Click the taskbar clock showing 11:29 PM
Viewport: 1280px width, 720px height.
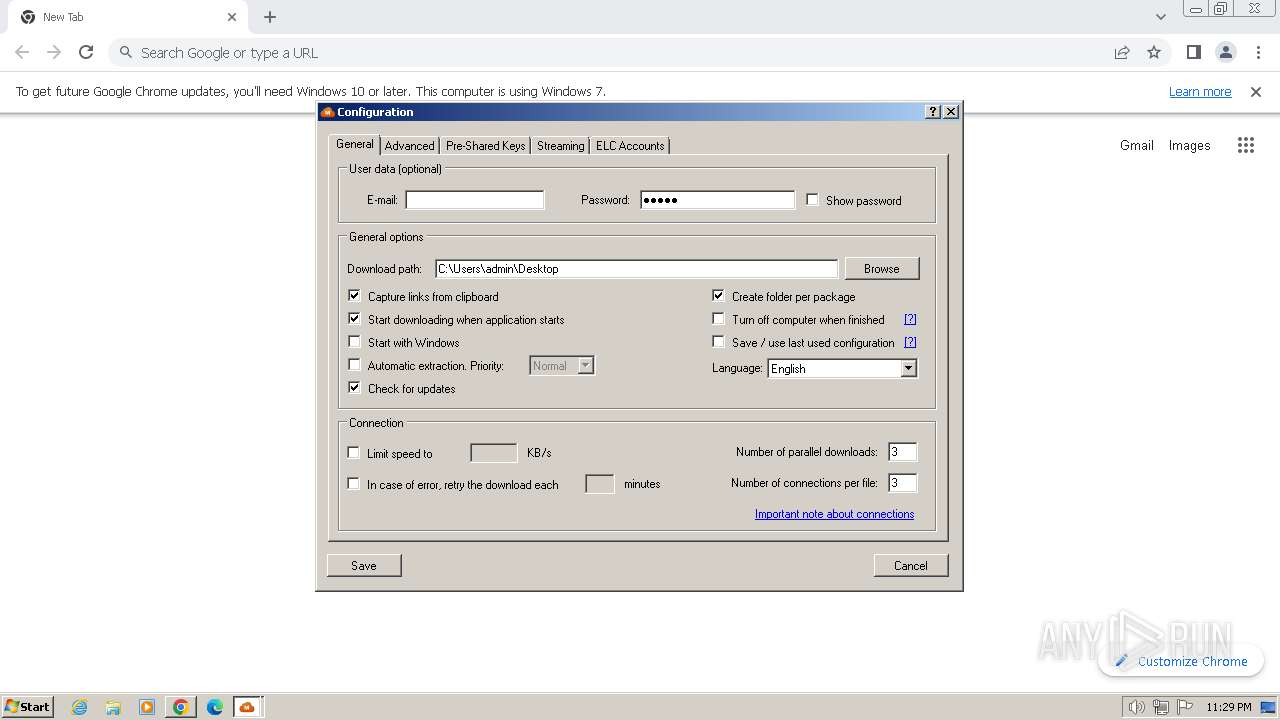pyautogui.click(x=1228, y=707)
